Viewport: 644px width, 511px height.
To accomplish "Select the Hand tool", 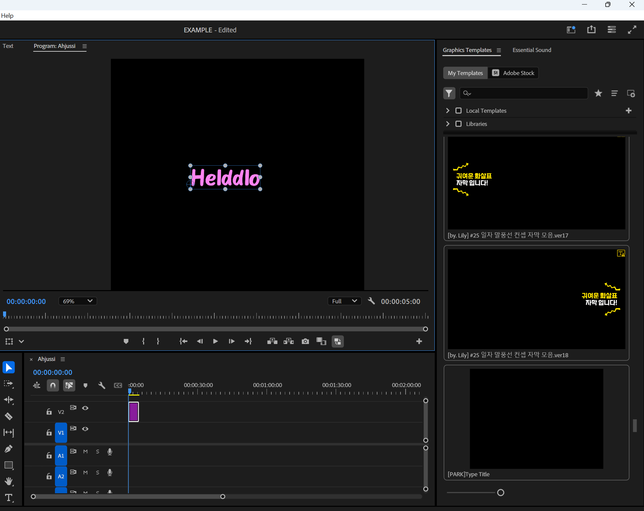I will 9,481.
